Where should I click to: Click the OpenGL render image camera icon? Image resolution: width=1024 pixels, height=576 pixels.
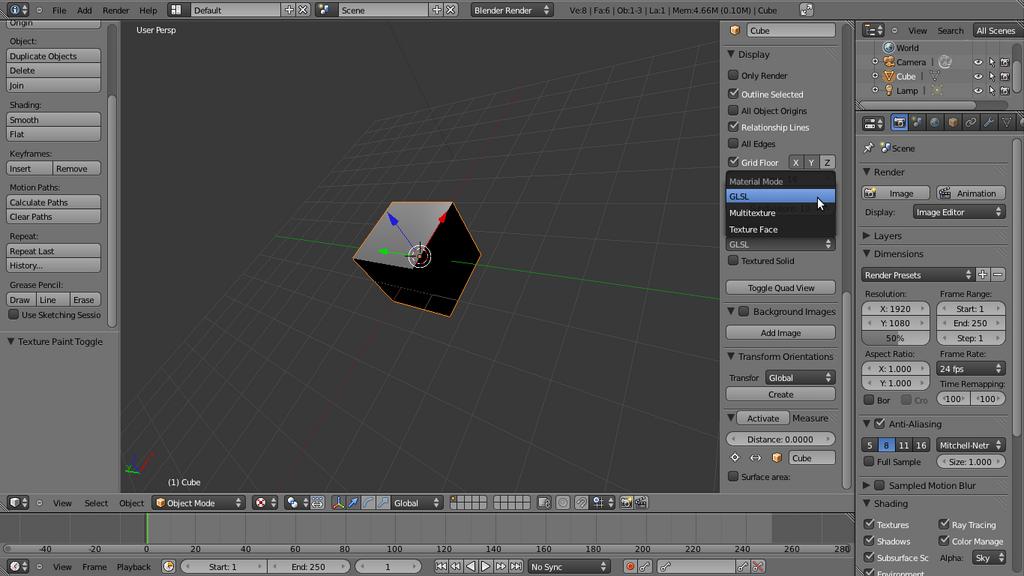pos(626,503)
